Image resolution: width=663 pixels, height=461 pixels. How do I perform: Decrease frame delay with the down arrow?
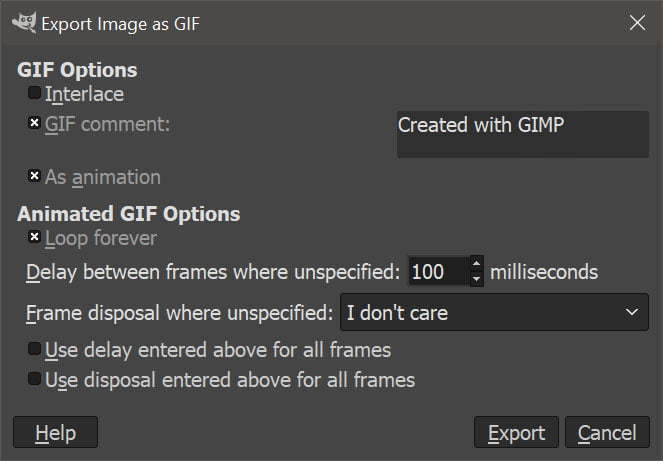tap(477, 279)
